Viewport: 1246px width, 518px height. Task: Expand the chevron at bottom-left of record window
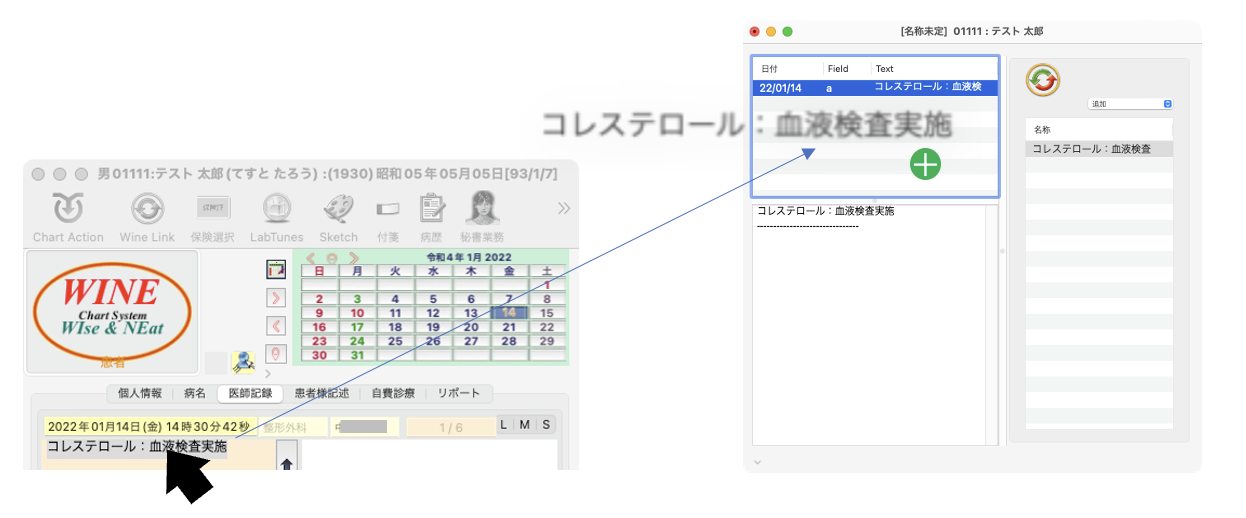757,461
